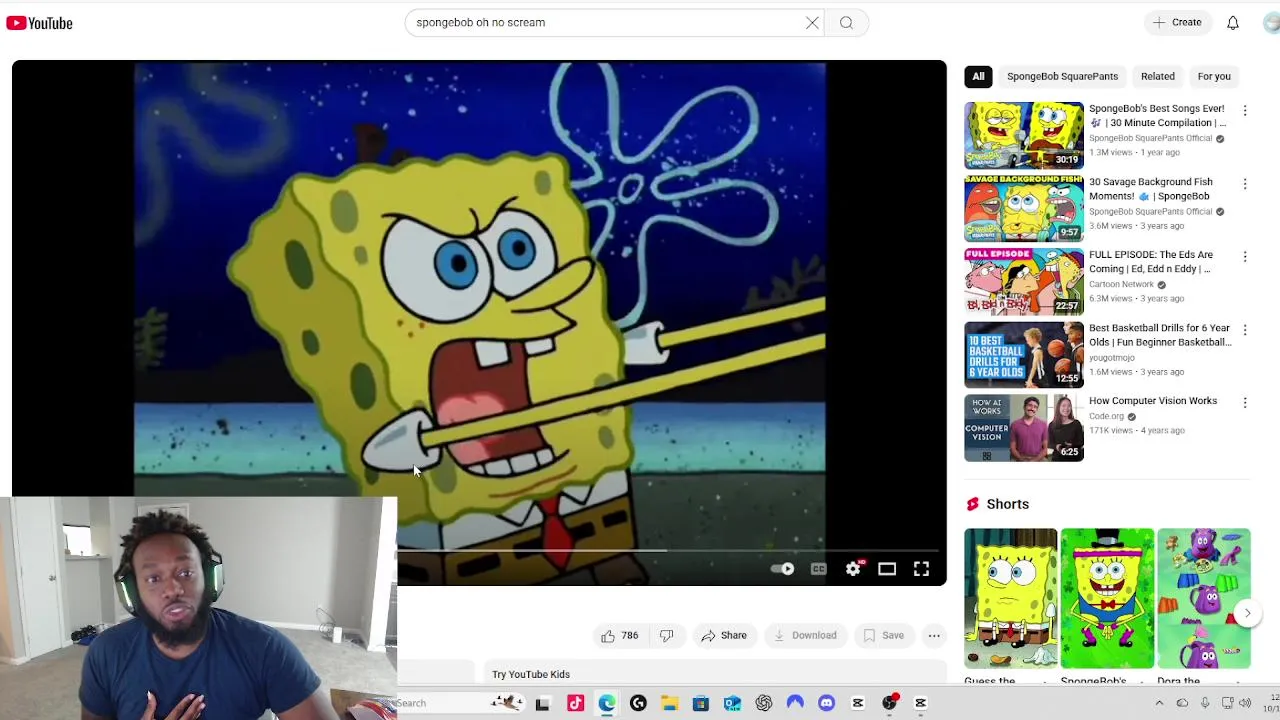The width and height of the screenshot is (1280, 720).
Task: Open 30 Savage Background Fish Moments thumbnail
Action: (1023, 208)
